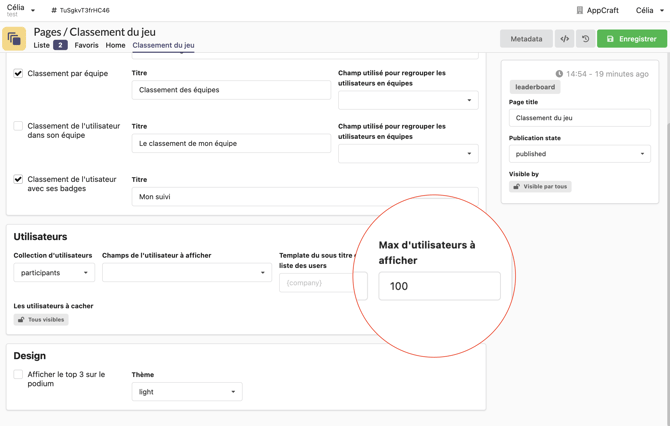The width and height of the screenshot is (670, 426).
Task: Check Afficher le top 3 sur le podium
Action: (x=18, y=375)
